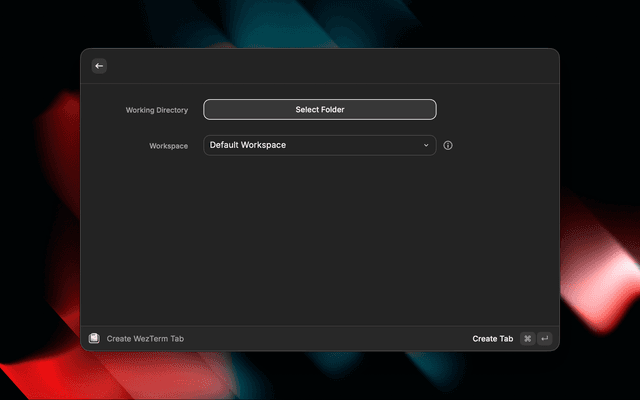
Task: Click blank space right of the info icon
Action: (x=500, y=145)
